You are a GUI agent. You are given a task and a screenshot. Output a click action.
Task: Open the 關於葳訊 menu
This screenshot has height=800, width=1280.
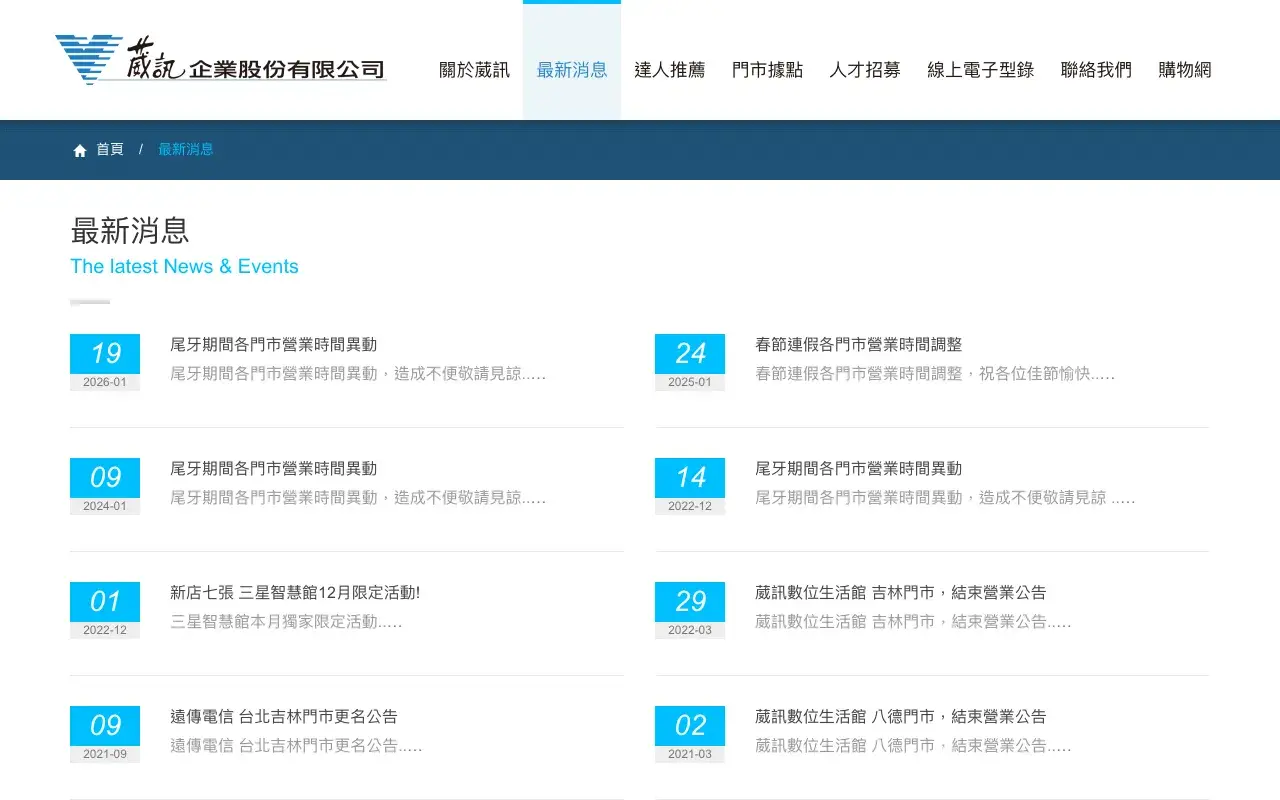point(474,70)
